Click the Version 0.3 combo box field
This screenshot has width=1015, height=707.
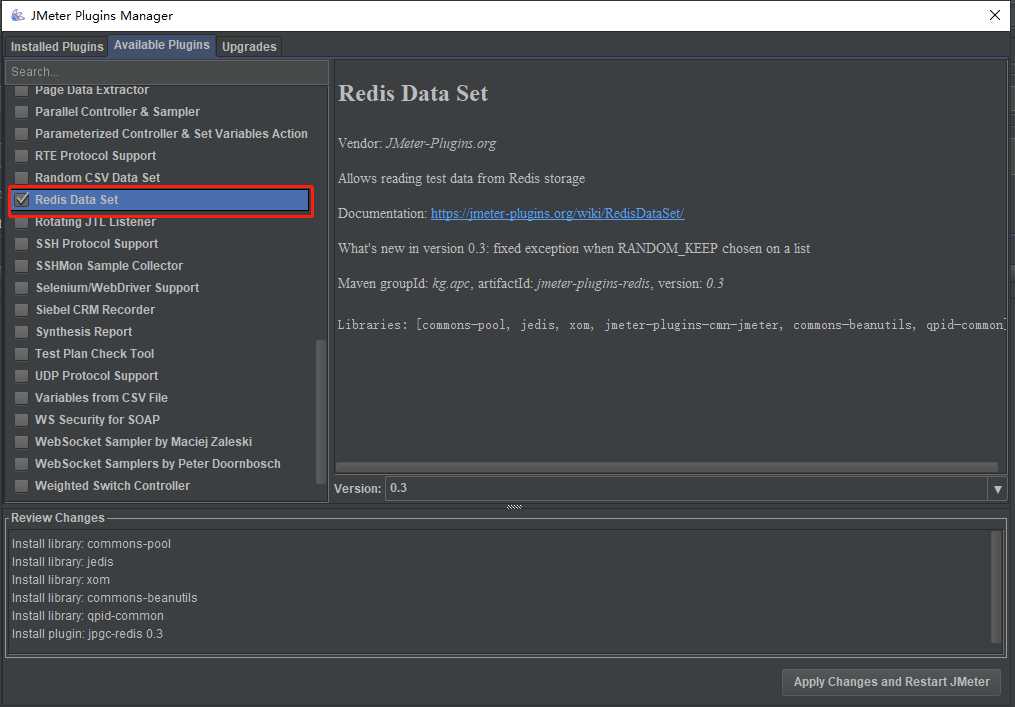pos(686,489)
